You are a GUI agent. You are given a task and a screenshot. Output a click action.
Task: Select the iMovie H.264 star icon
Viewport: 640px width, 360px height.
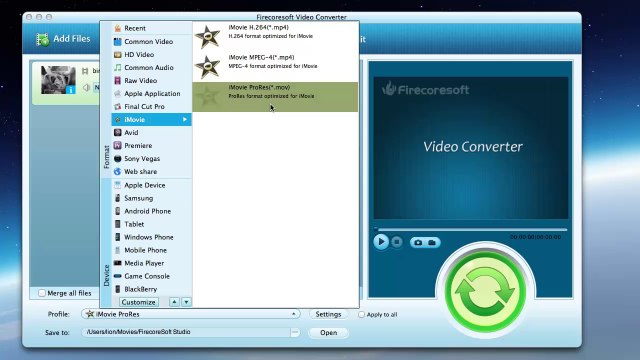pos(207,36)
